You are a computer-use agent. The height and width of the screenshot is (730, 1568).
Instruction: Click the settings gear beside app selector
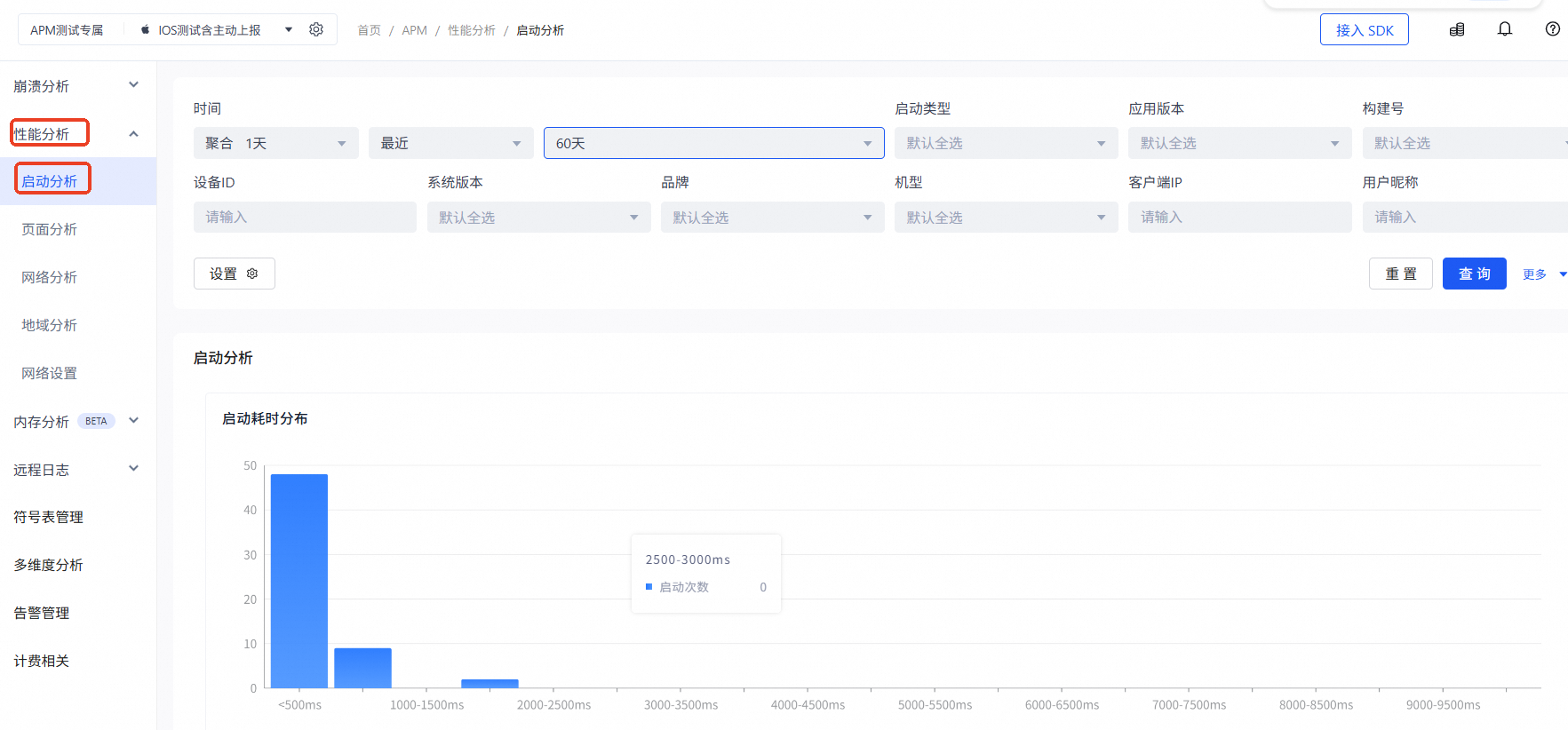(x=316, y=30)
